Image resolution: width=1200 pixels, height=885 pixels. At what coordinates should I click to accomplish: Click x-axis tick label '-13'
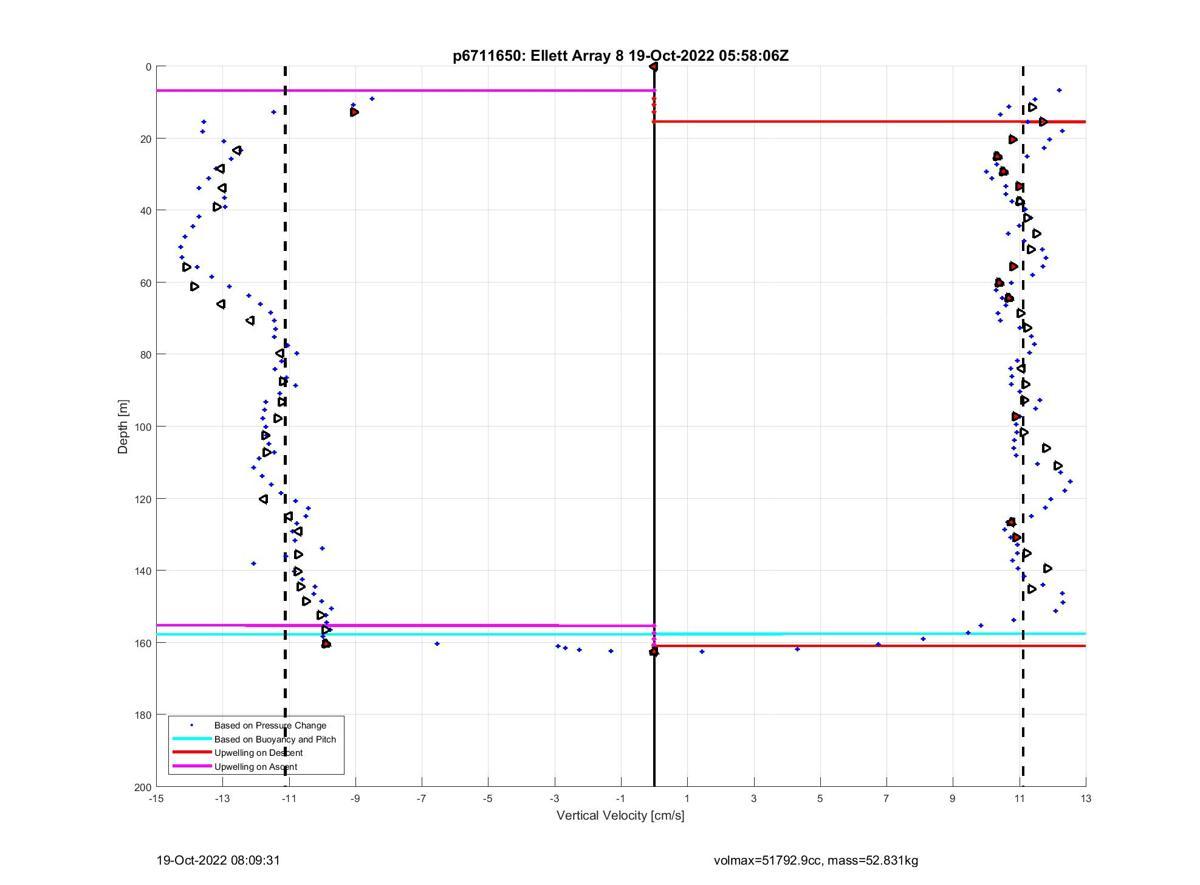pyautogui.click(x=222, y=799)
